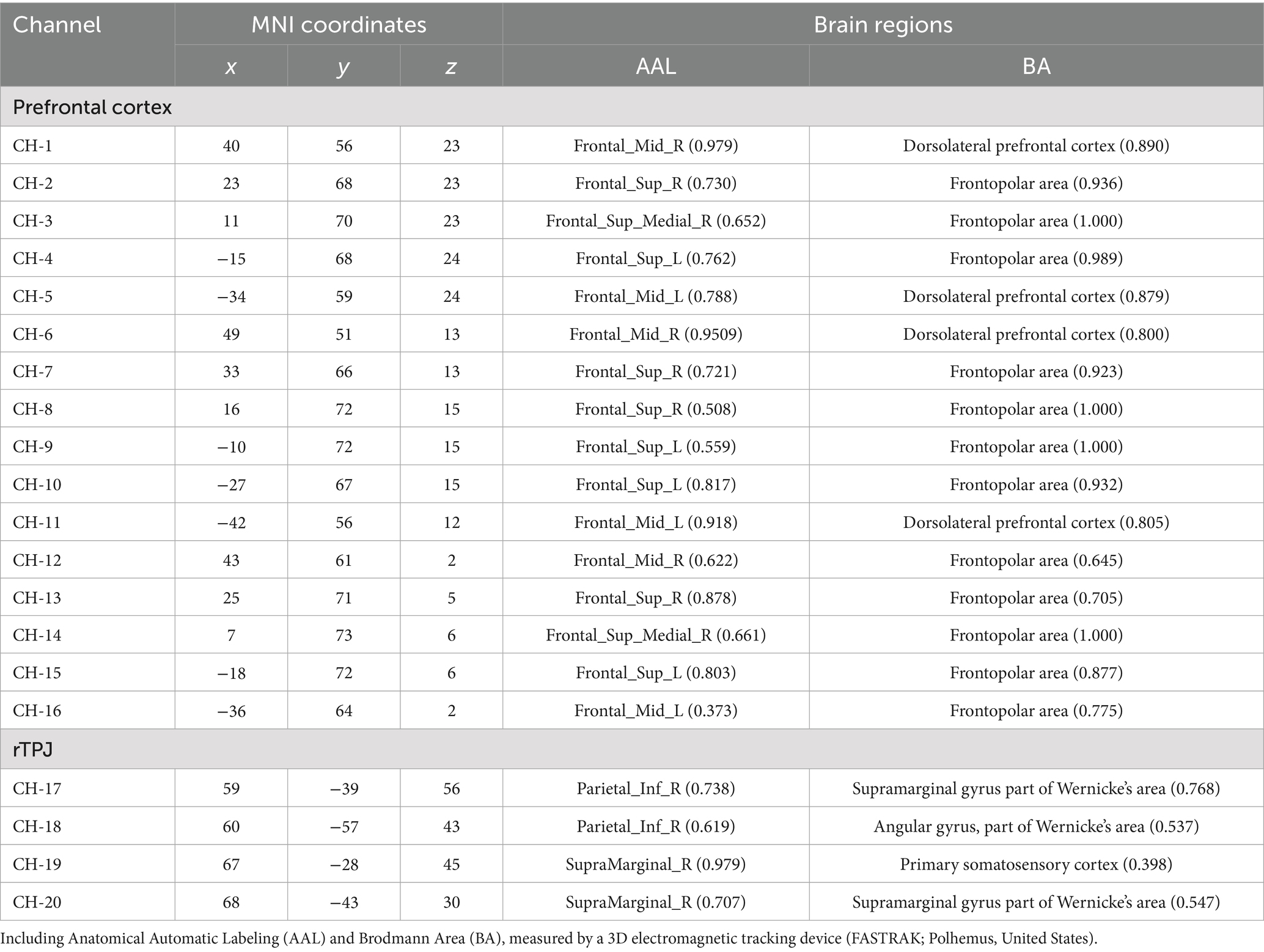Click the Frontal_Mid_R (0.979) cell

656,145
